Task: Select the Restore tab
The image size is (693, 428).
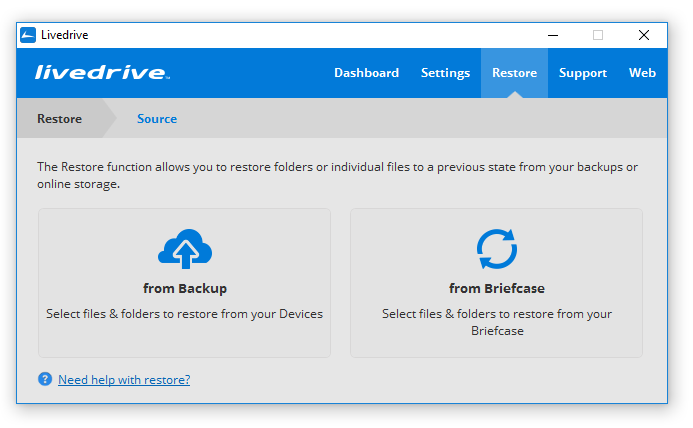Action: [x=514, y=73]
